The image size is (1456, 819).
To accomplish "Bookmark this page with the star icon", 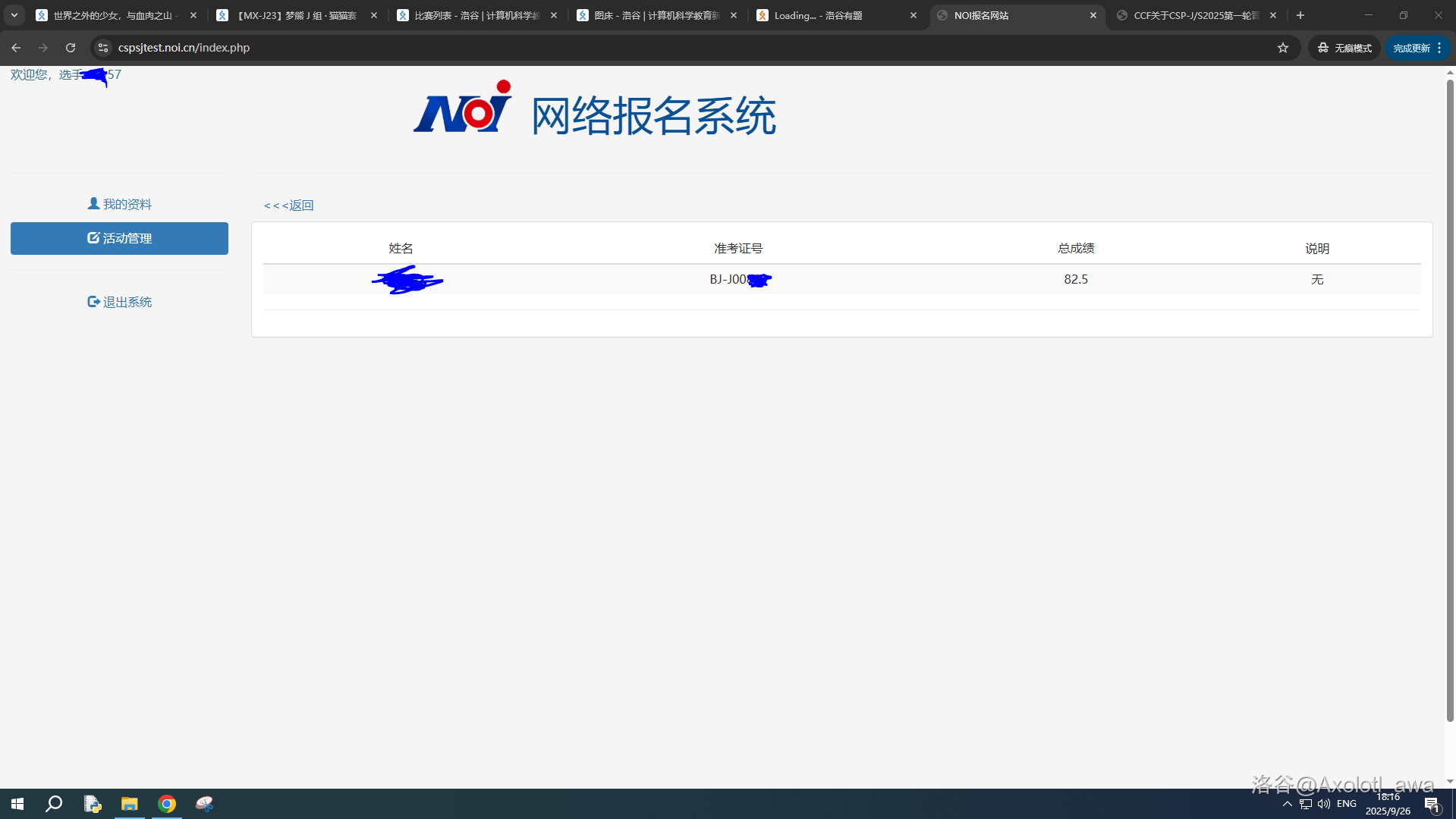I will tap(1282, 47).
